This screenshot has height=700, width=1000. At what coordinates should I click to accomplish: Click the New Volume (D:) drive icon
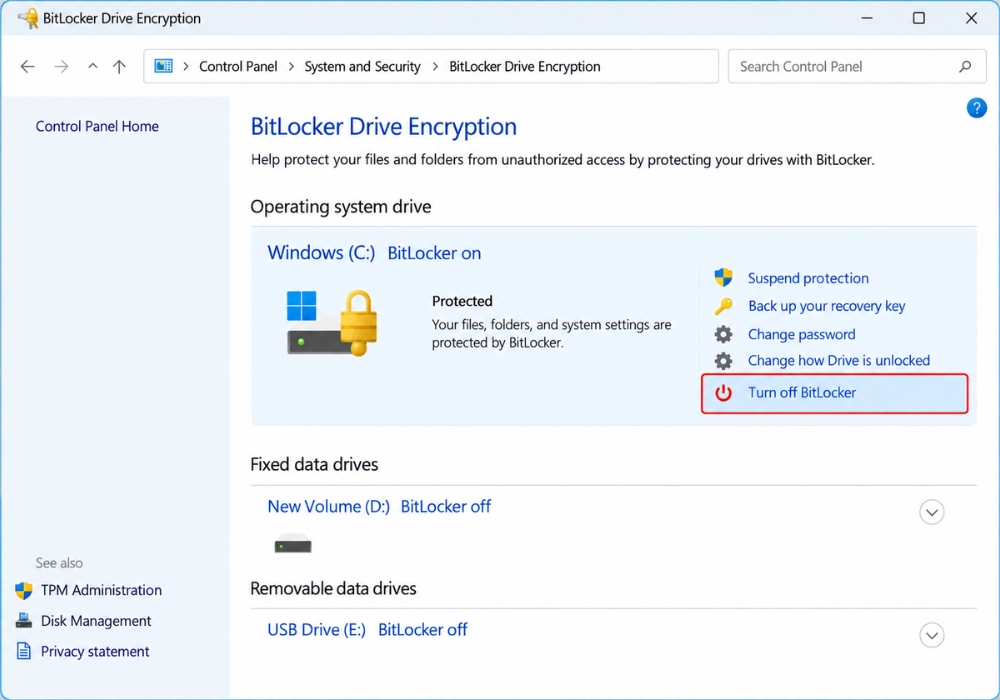293,544
